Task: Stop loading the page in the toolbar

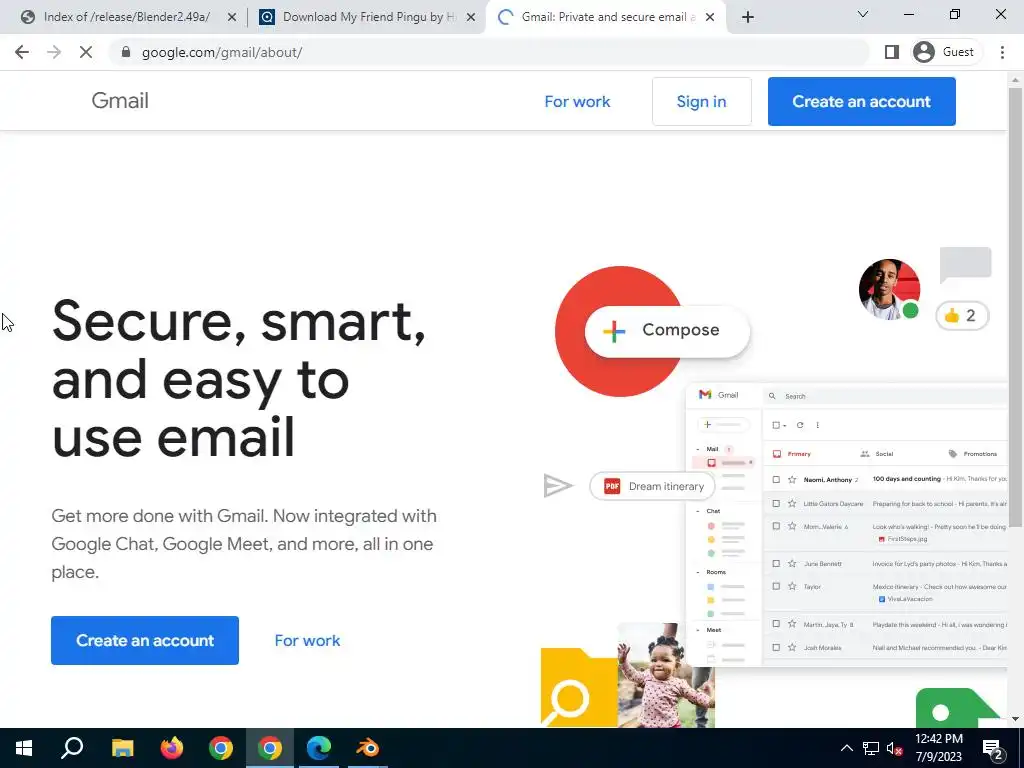Action: coord(86,52)
